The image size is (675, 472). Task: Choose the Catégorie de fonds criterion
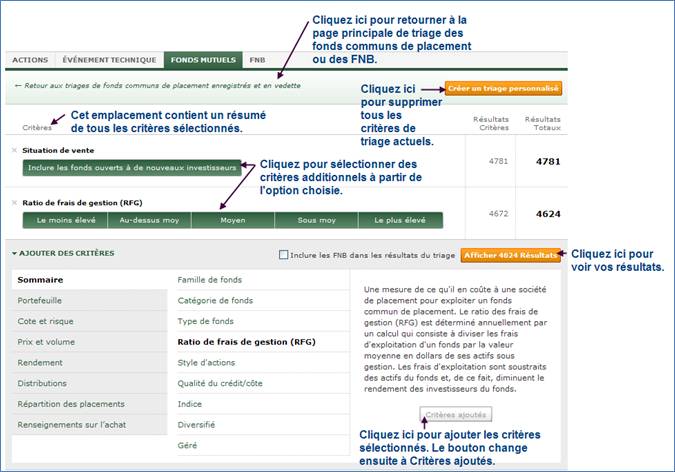[x=263, y=301]
